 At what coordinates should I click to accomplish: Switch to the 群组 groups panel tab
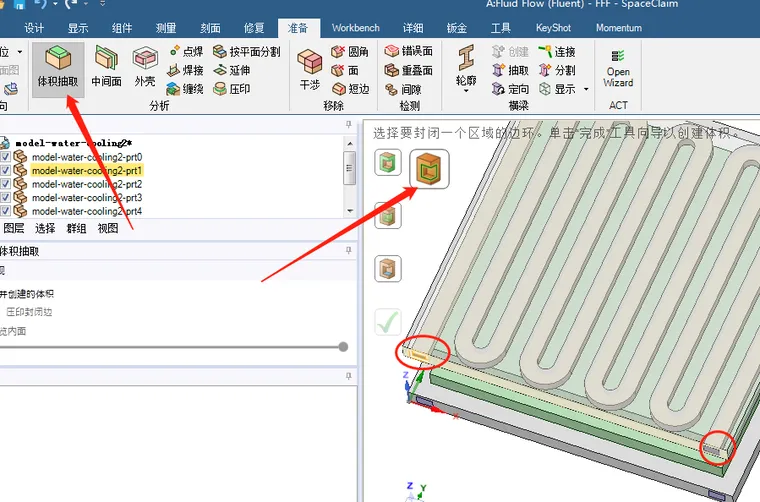[76, 228]
